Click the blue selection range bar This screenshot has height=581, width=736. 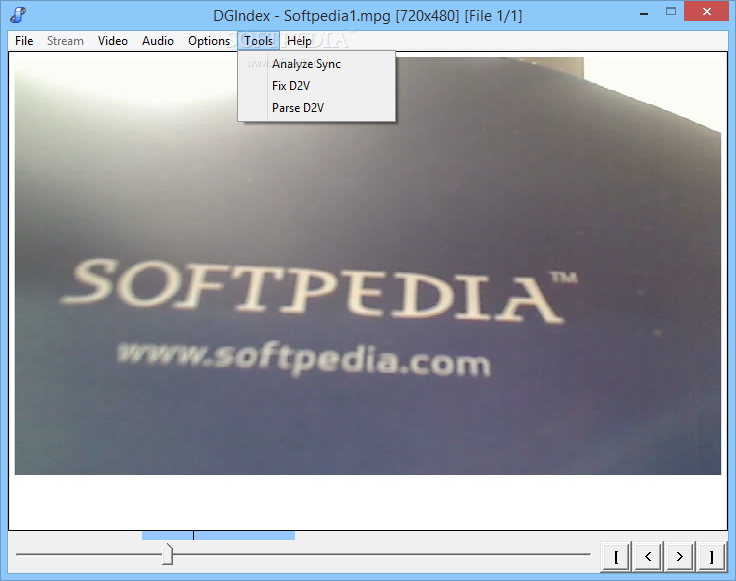pyautogui.click(x=218, y=535)
